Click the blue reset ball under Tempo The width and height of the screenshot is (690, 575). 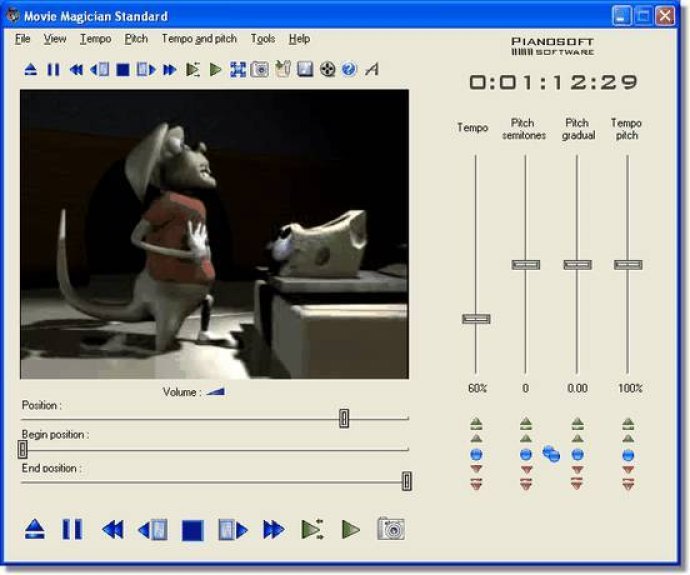[476, 454]
